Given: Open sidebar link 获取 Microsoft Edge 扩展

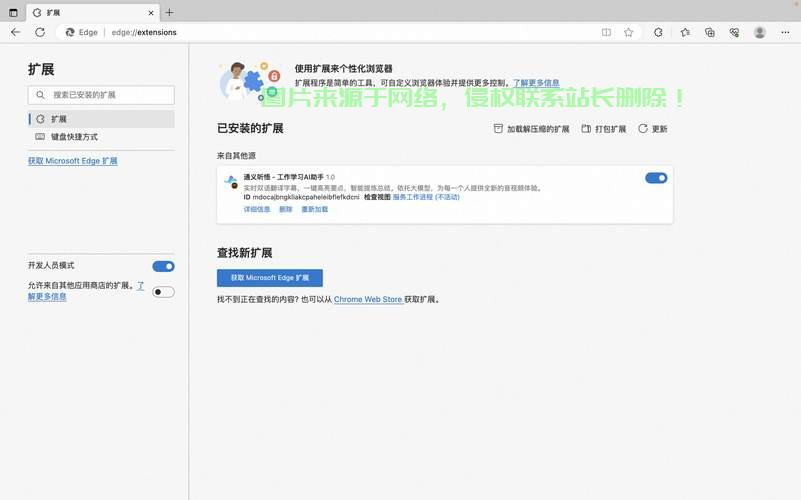Looking at the screenshot, I should [x=73, y=161].
